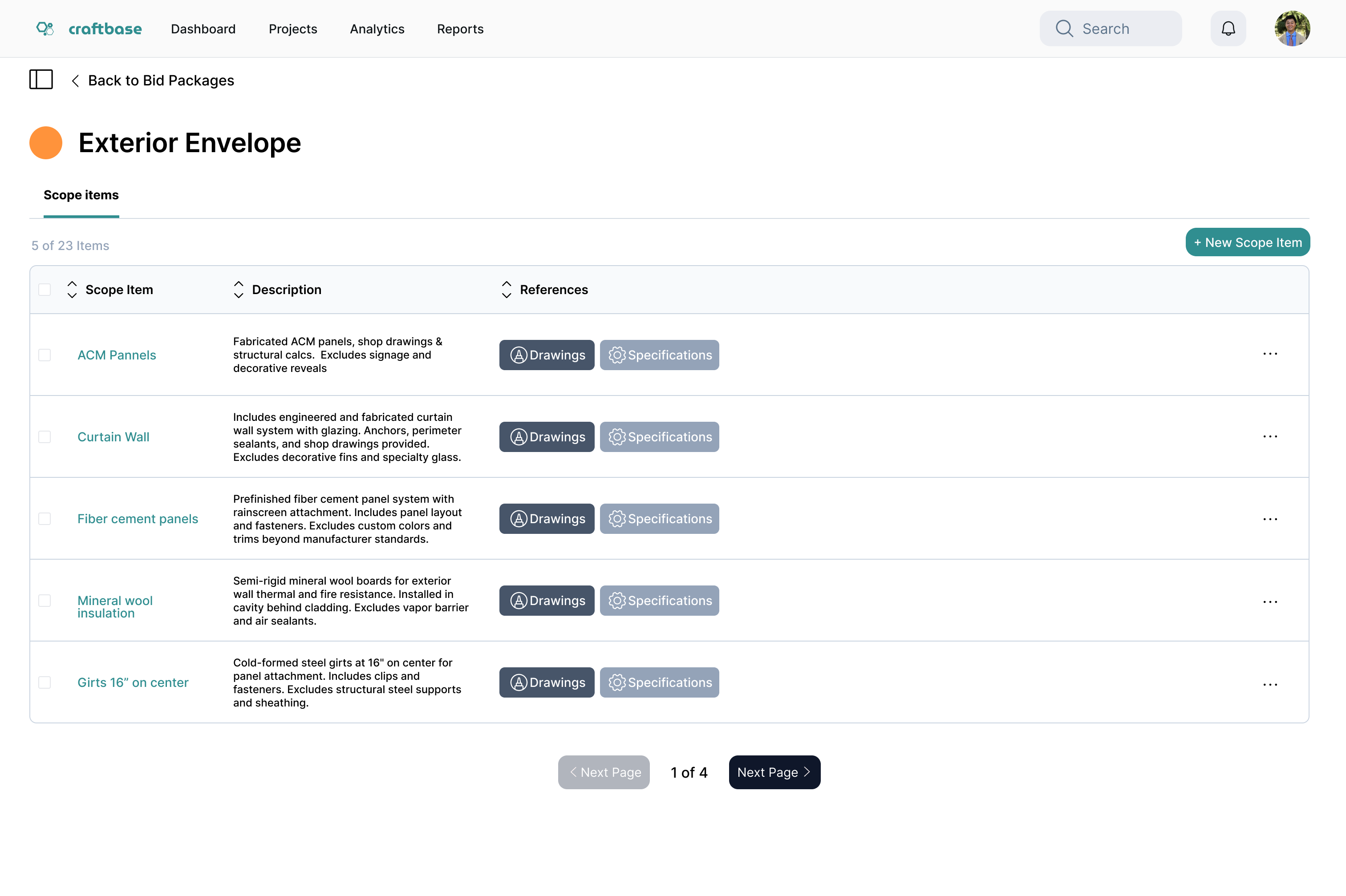The width and height of the screenshot is (1346, 896).
Task: Open more options for ACM Pannels row
Action: pos(1269,354)
